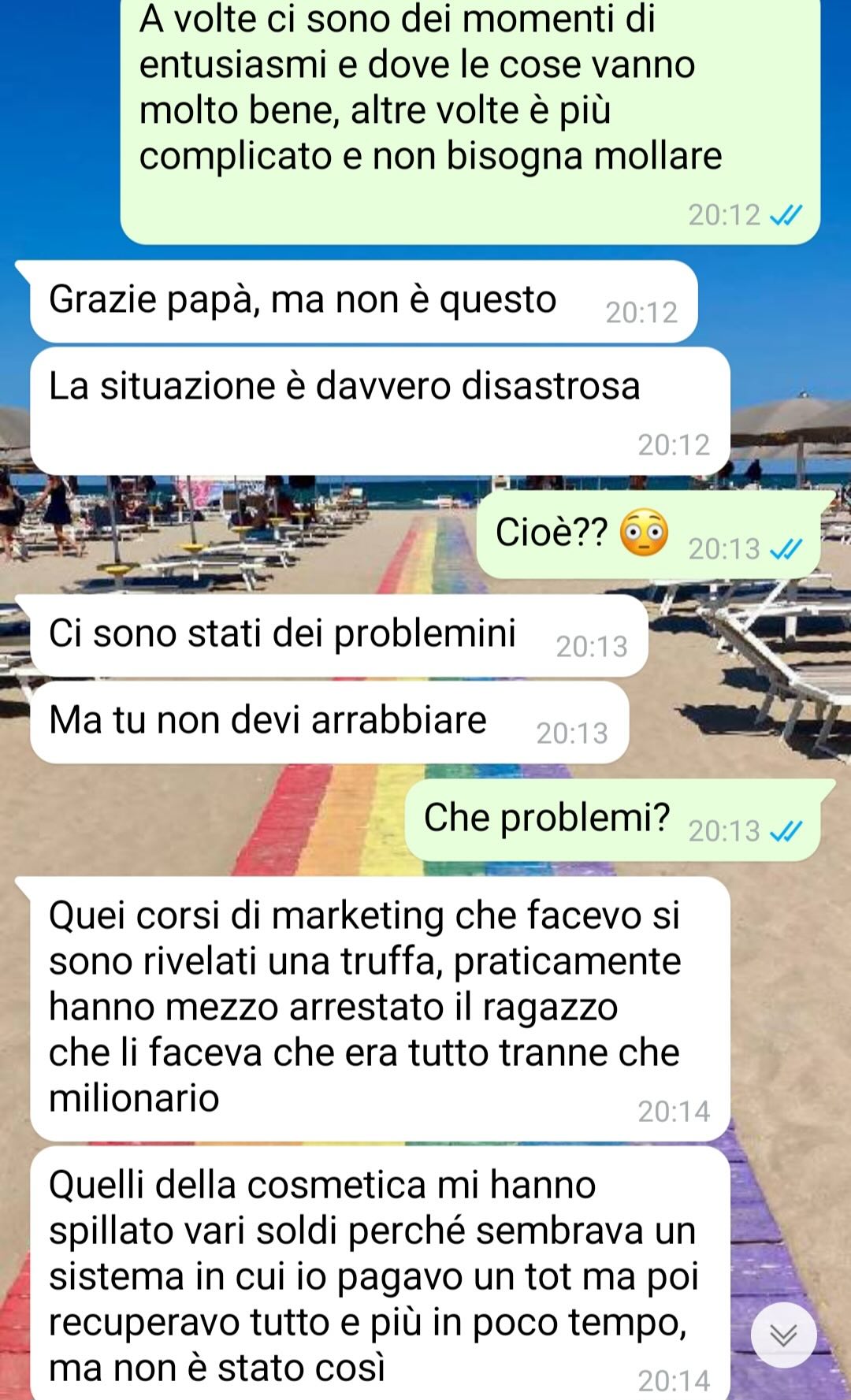Tap the 20:12 timestamp under 'davvero disastrosa'
This screenshot has height=1400, width=851.
pyautogui.click(x=674, y=445)
